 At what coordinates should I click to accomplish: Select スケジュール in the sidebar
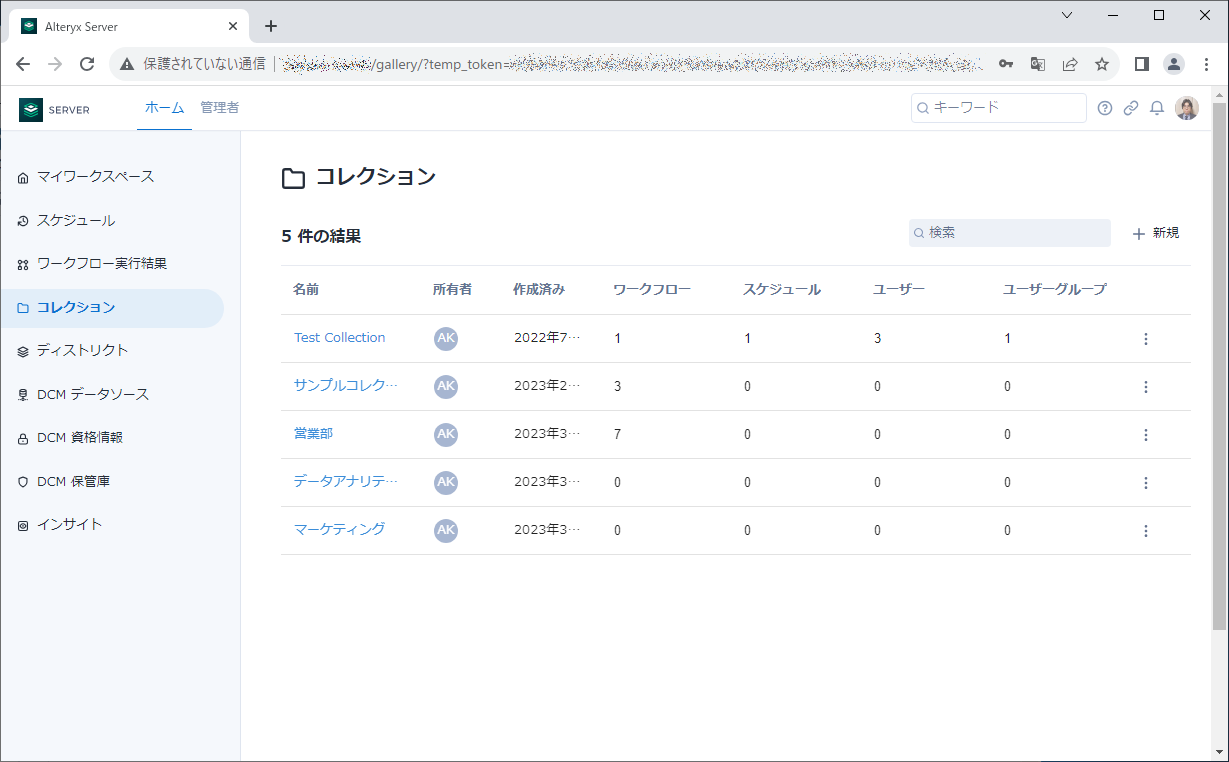(x=76, y=221)
